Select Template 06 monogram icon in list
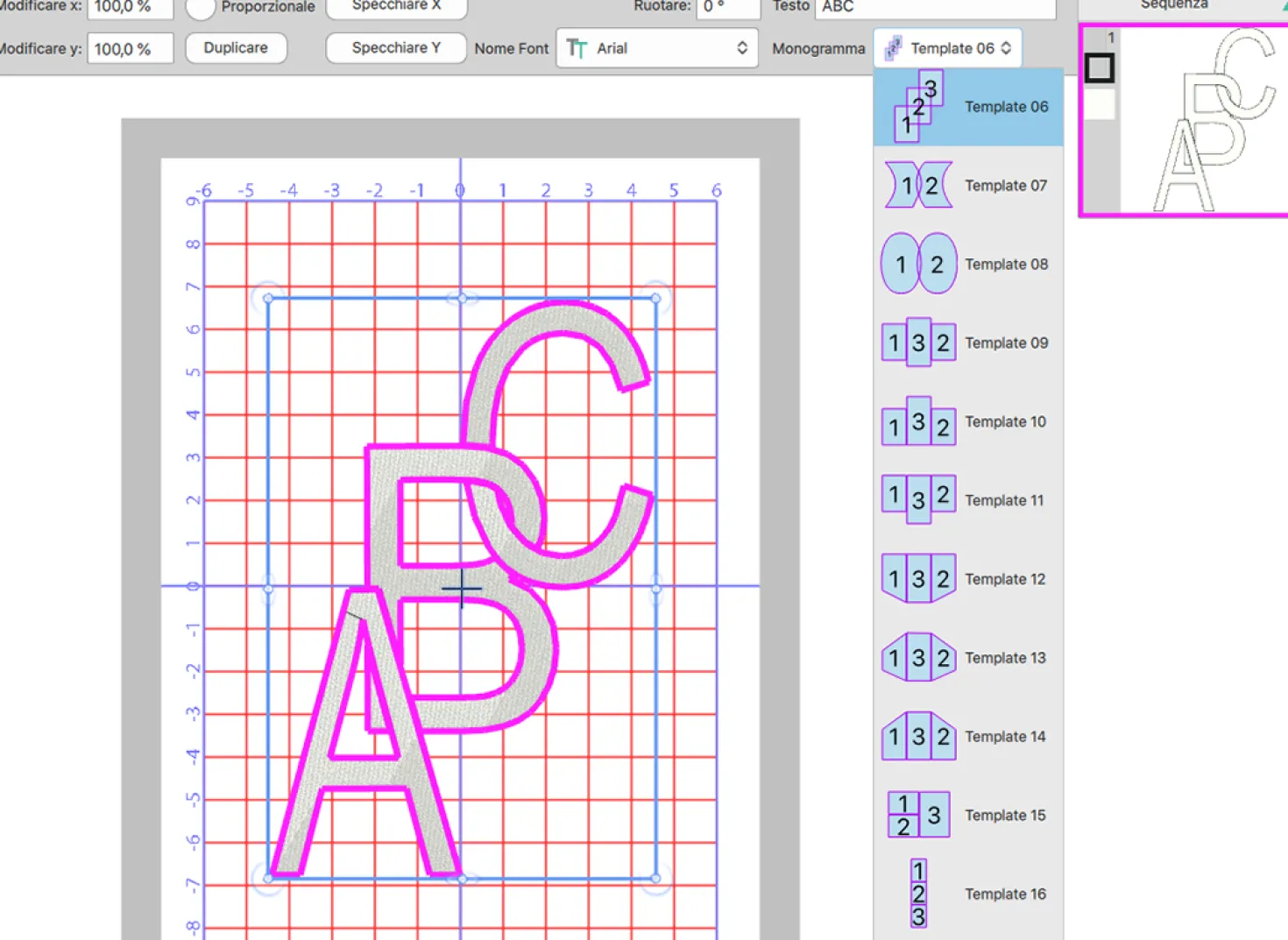This screenshot has height=940, width=1288. pyautogui.click(x=918, y=107)
